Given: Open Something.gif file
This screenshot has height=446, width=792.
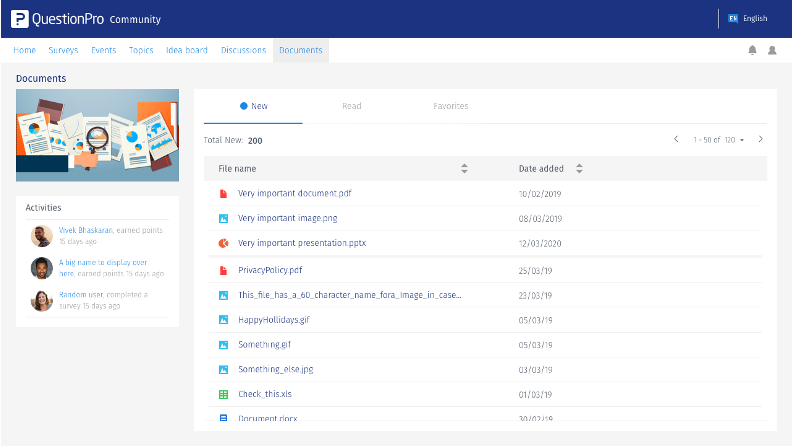Looking at the screenshot, I should (x=264, y=344).
